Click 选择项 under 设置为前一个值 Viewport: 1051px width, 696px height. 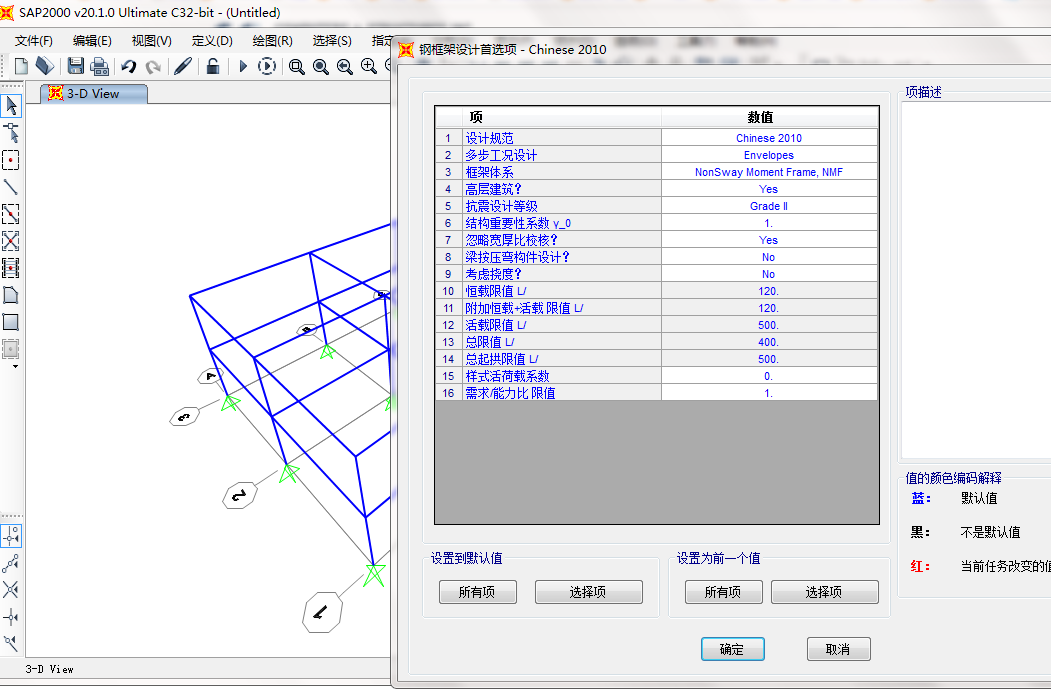pyautogui.click(x=824, y=592)
